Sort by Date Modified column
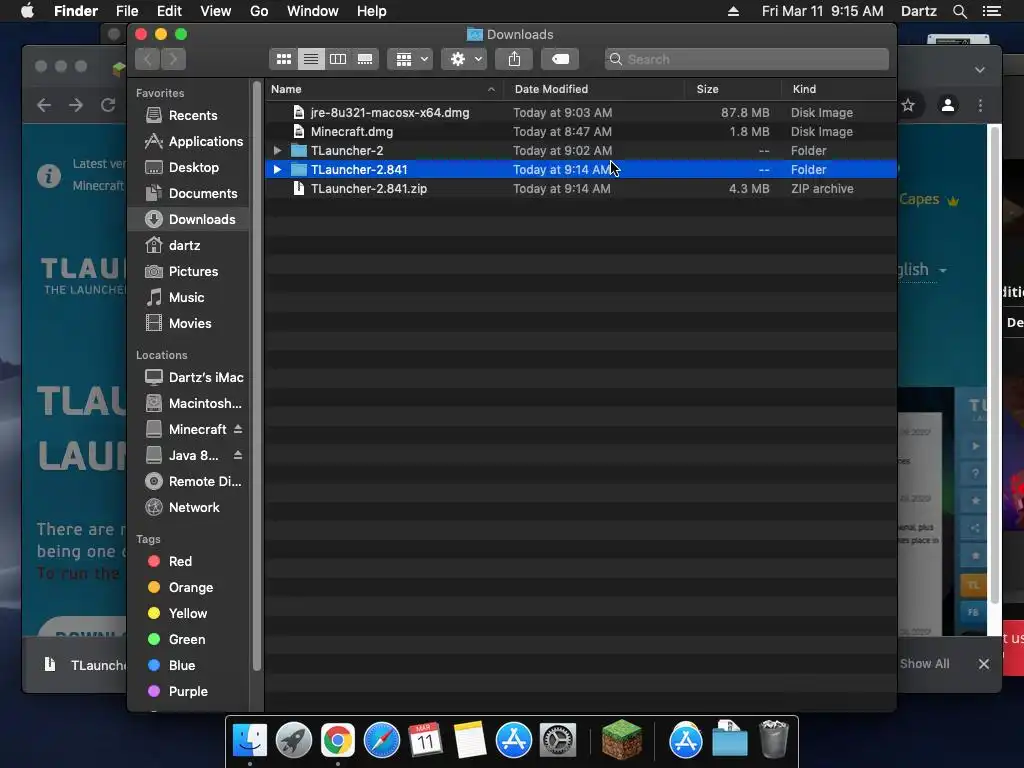 coord(594,89)
